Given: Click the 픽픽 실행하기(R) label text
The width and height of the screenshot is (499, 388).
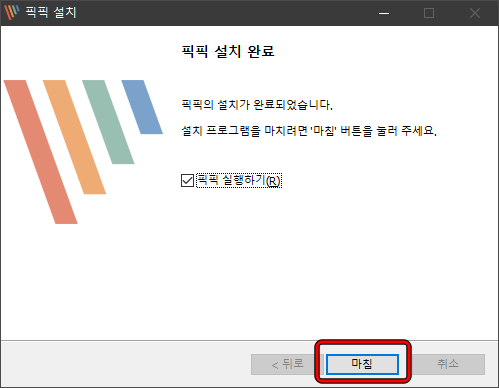Looking at the screenshot, I should click(239, 180).
